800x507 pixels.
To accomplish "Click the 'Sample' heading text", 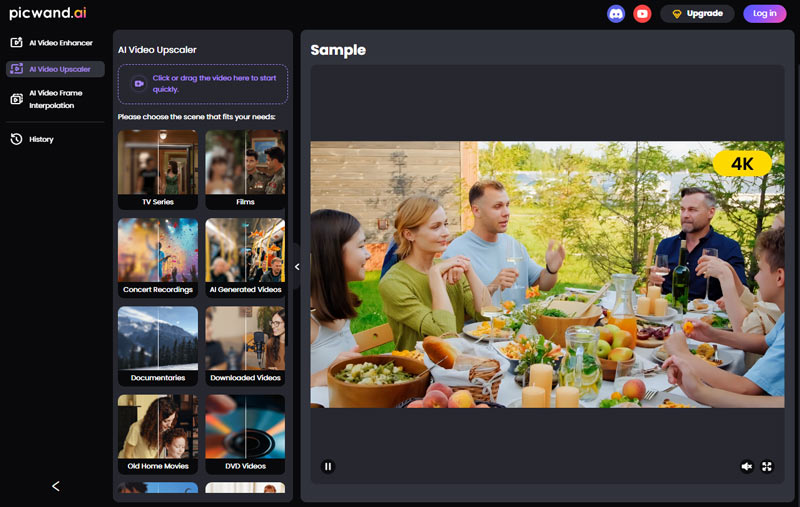I will [x=338, y=50].
